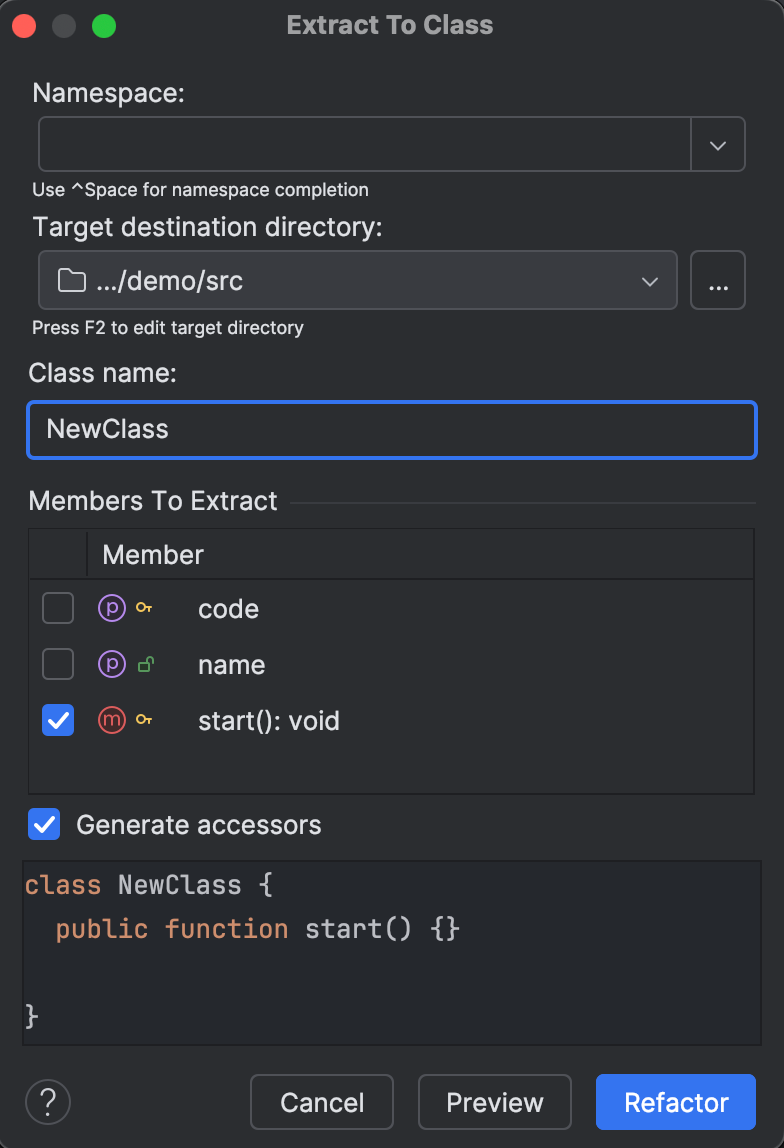The height and width of the screenshot is (1148, 784).
Task: Disable the Generate accessors checkbox
Action: point(42,824)
